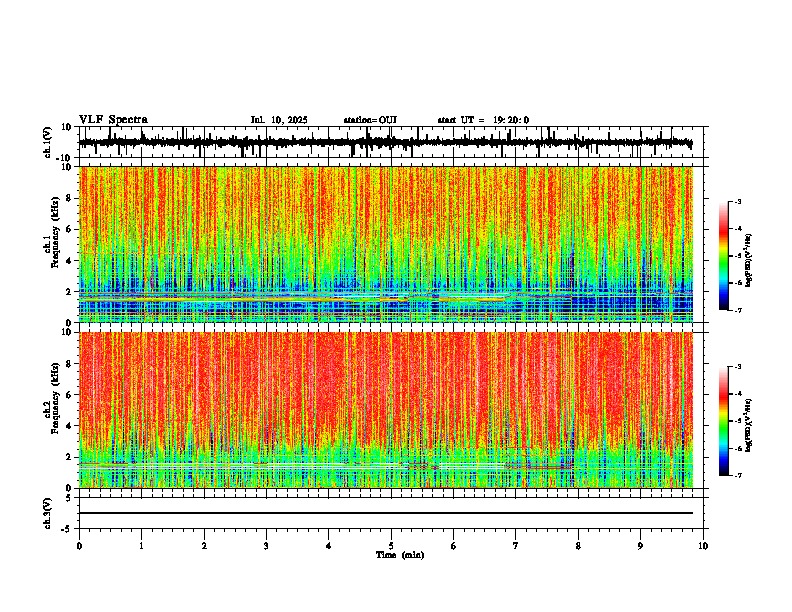
Task: Click the "4" tick on the time axis
Action: click(329, 546)
